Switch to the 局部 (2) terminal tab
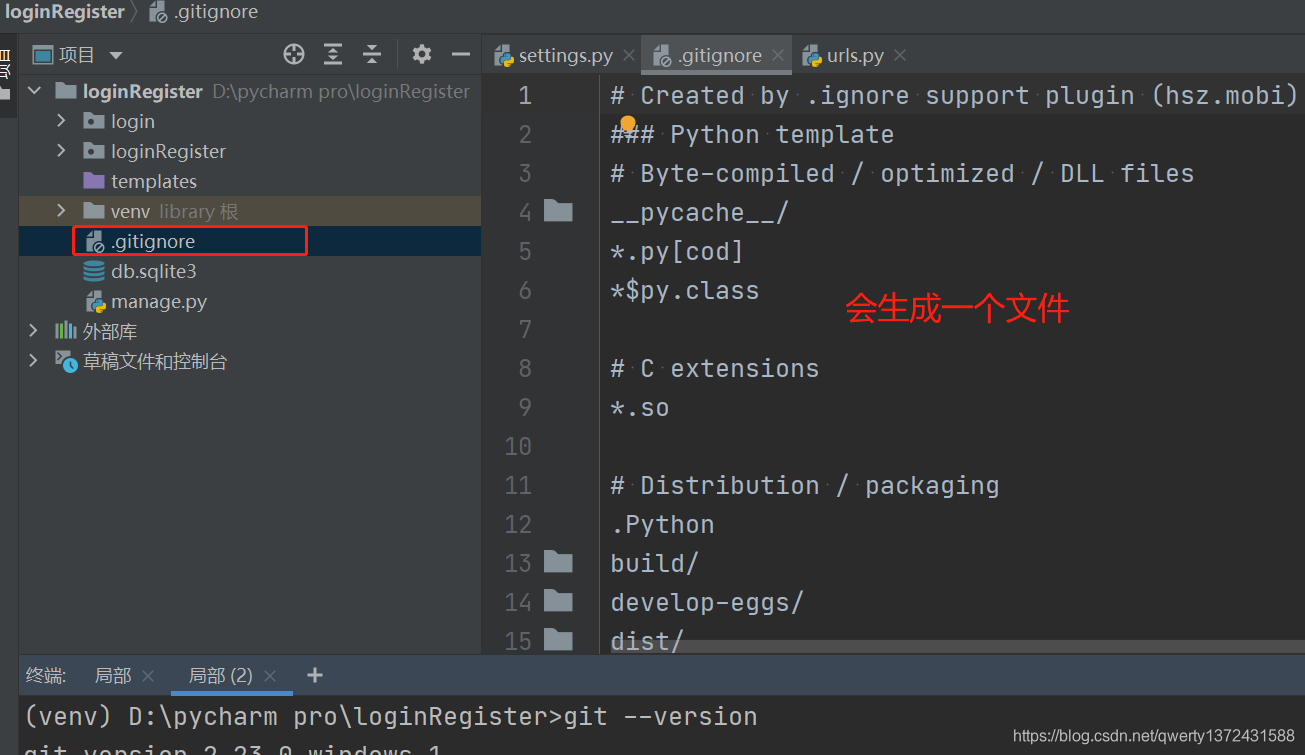 point(221,676)
